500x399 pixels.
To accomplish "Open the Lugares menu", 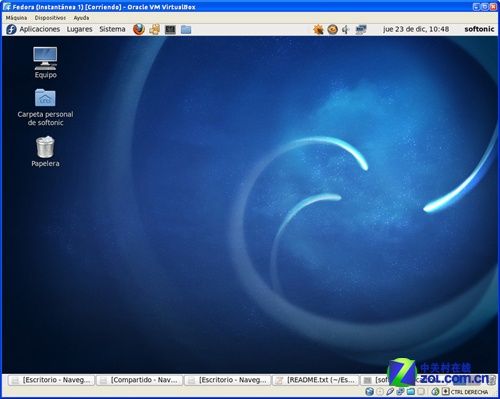I will click(79, 29).
